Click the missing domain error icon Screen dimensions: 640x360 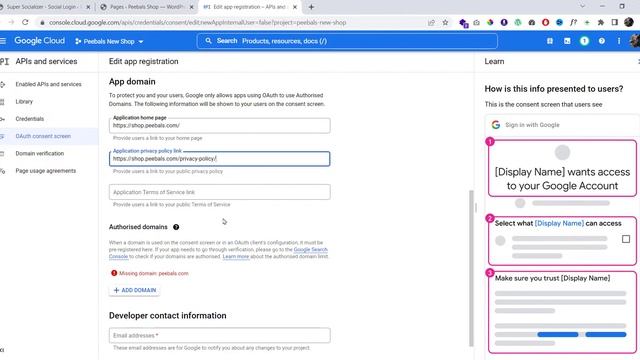tap(114, 273)
